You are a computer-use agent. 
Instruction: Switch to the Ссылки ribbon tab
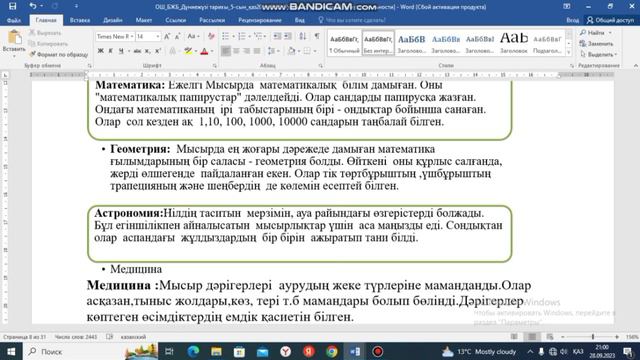pos(176,20)
